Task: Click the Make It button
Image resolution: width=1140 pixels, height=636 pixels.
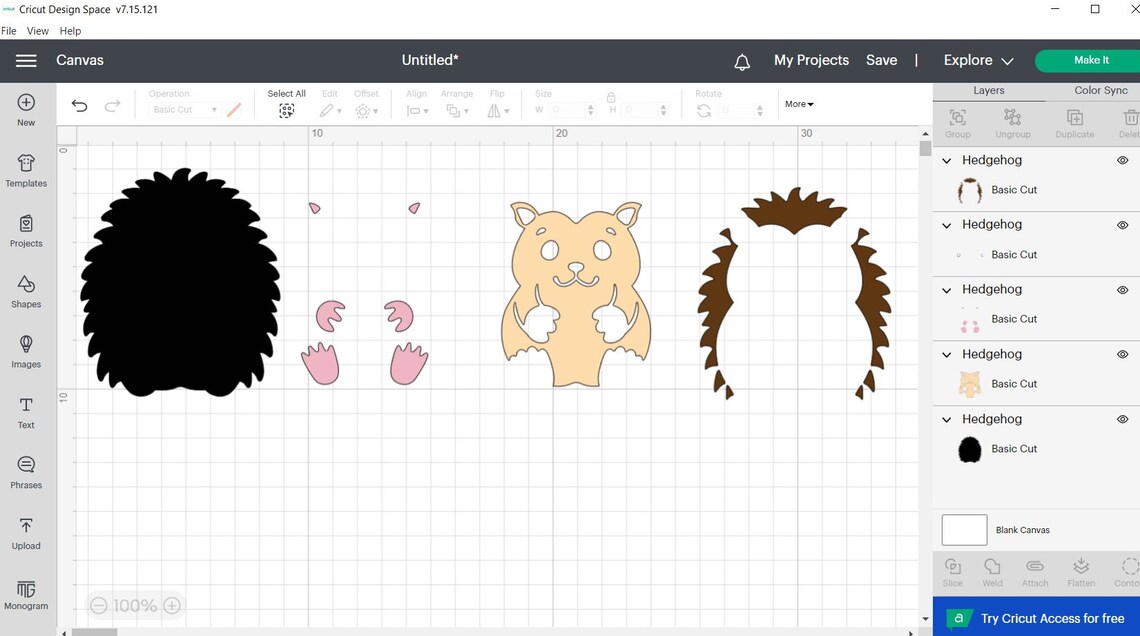Action: pos(1094,60)
